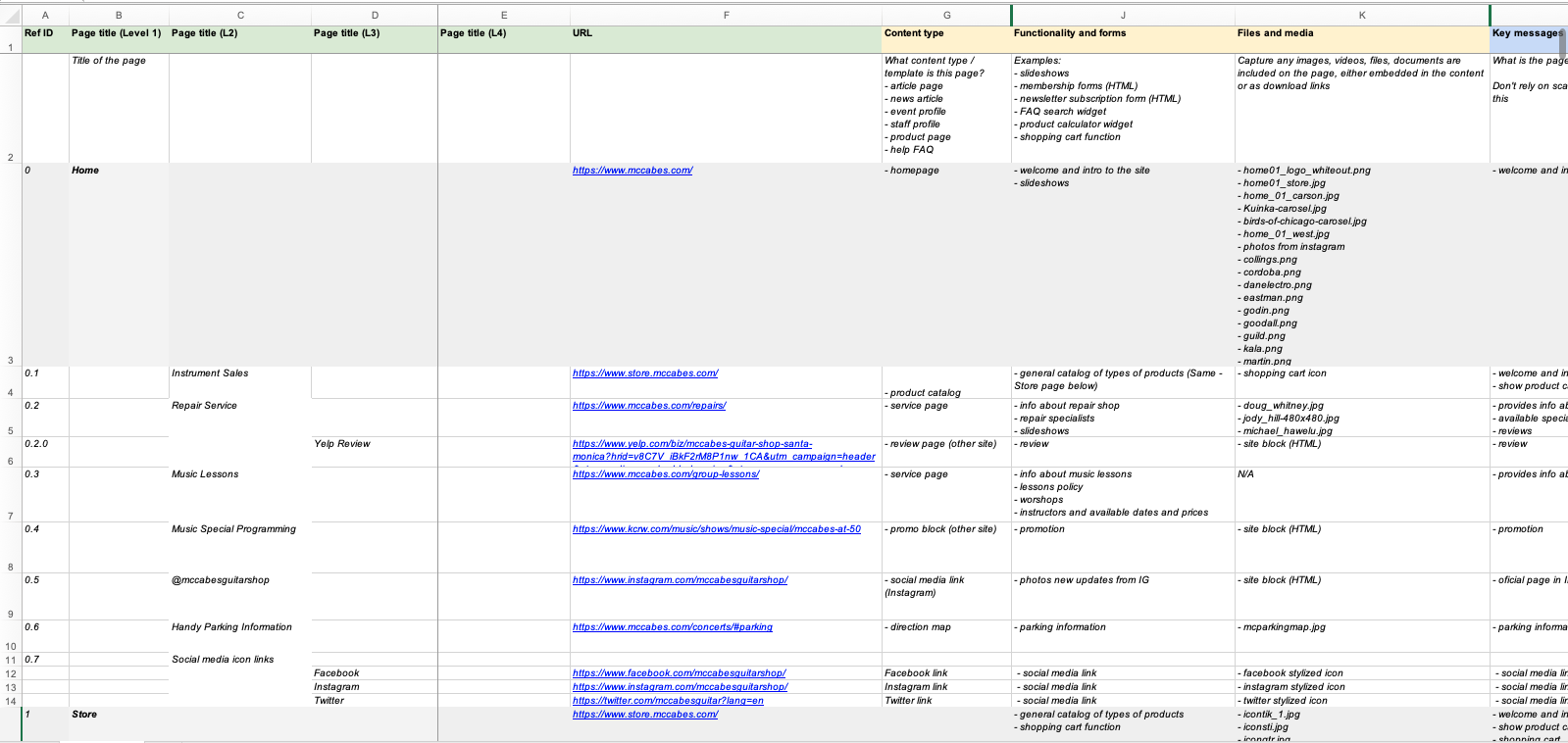Screen dimensions: 1568x743
Task: Select the 'Social media icon links' cell
Action: pos(240,660)
